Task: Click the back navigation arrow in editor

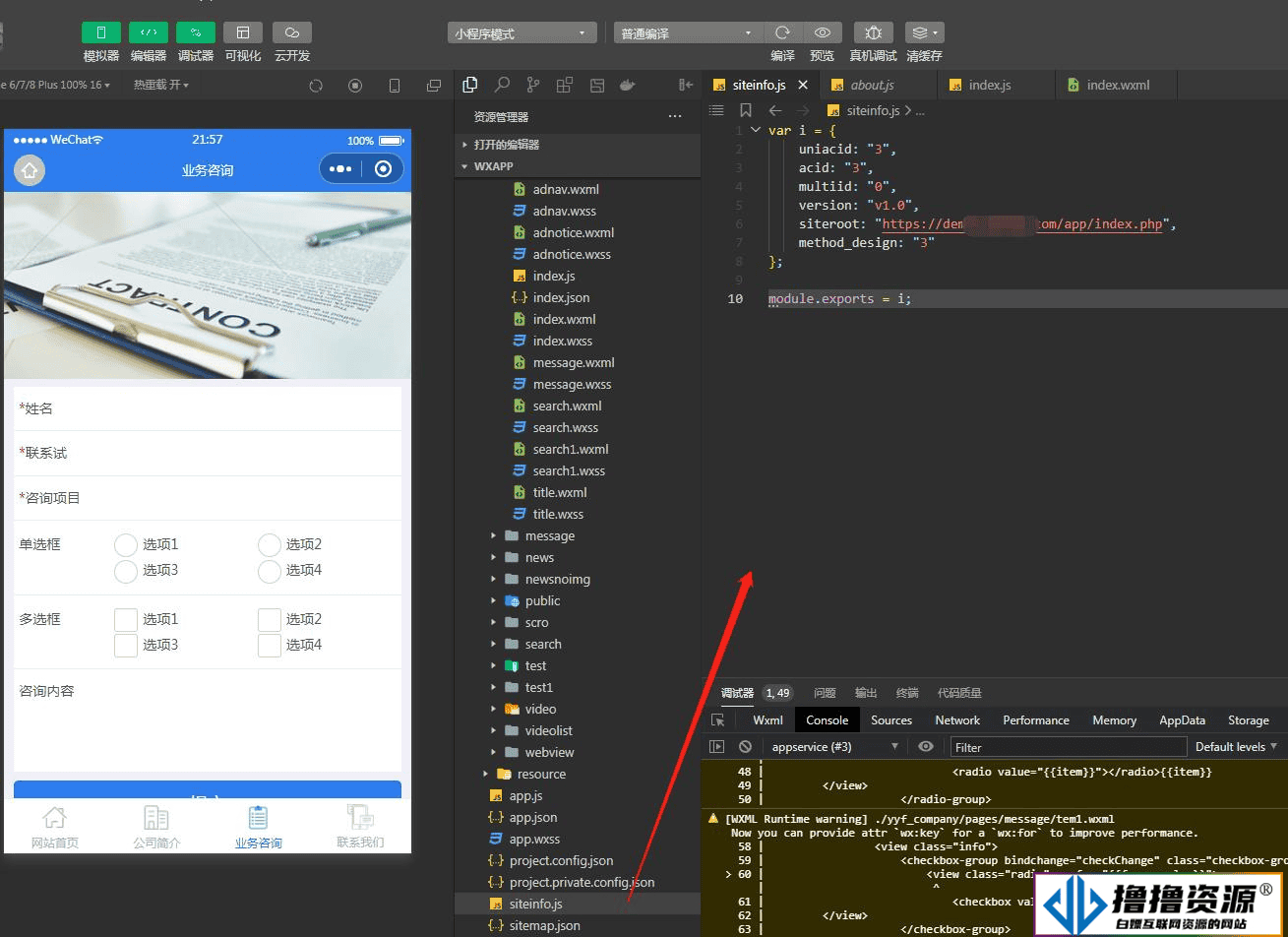Action: coord(775,111)
